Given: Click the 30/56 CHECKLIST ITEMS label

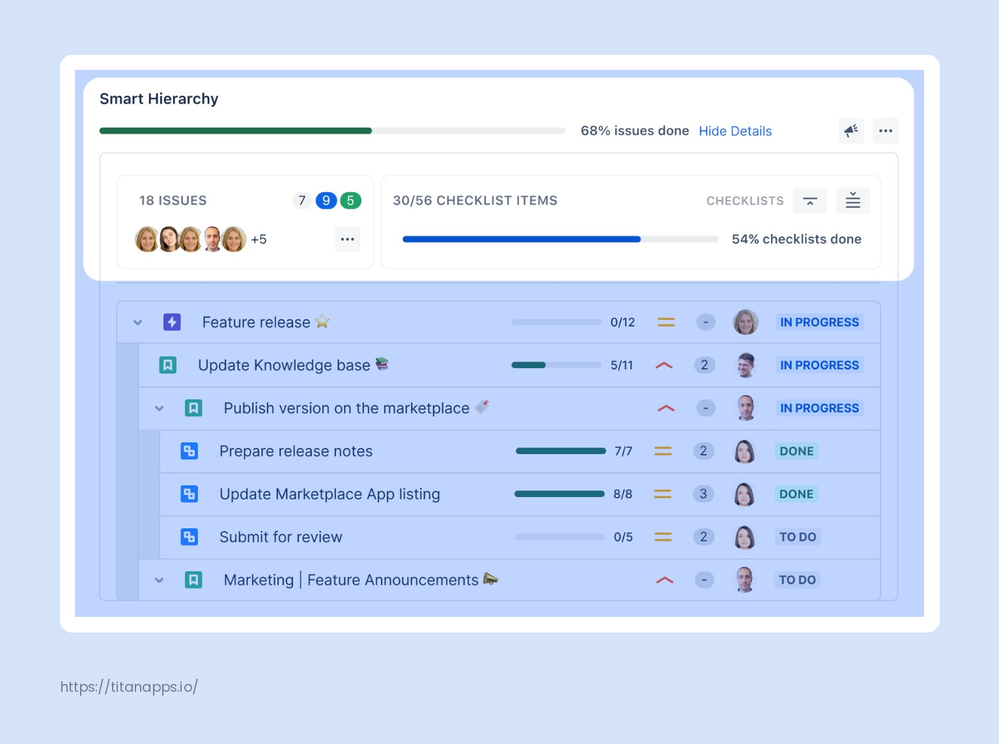Looking at the screenshot, I should [475, 201].
